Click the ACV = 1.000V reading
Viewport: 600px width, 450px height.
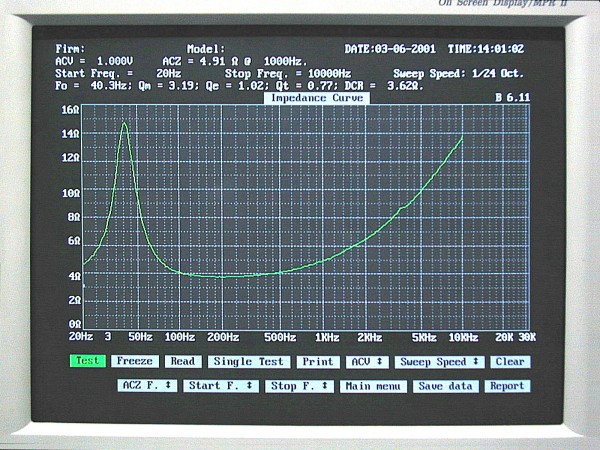click(x=94, y=61)
